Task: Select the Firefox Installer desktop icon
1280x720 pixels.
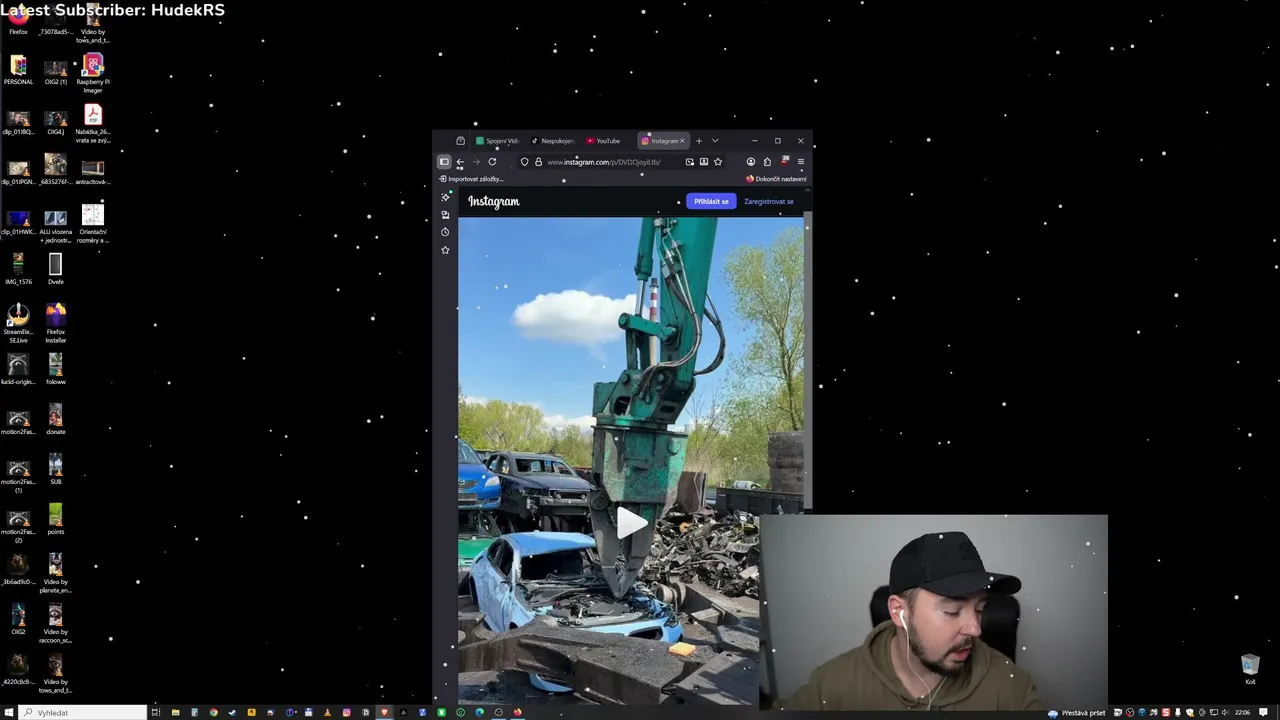Action: pos(55,324)
